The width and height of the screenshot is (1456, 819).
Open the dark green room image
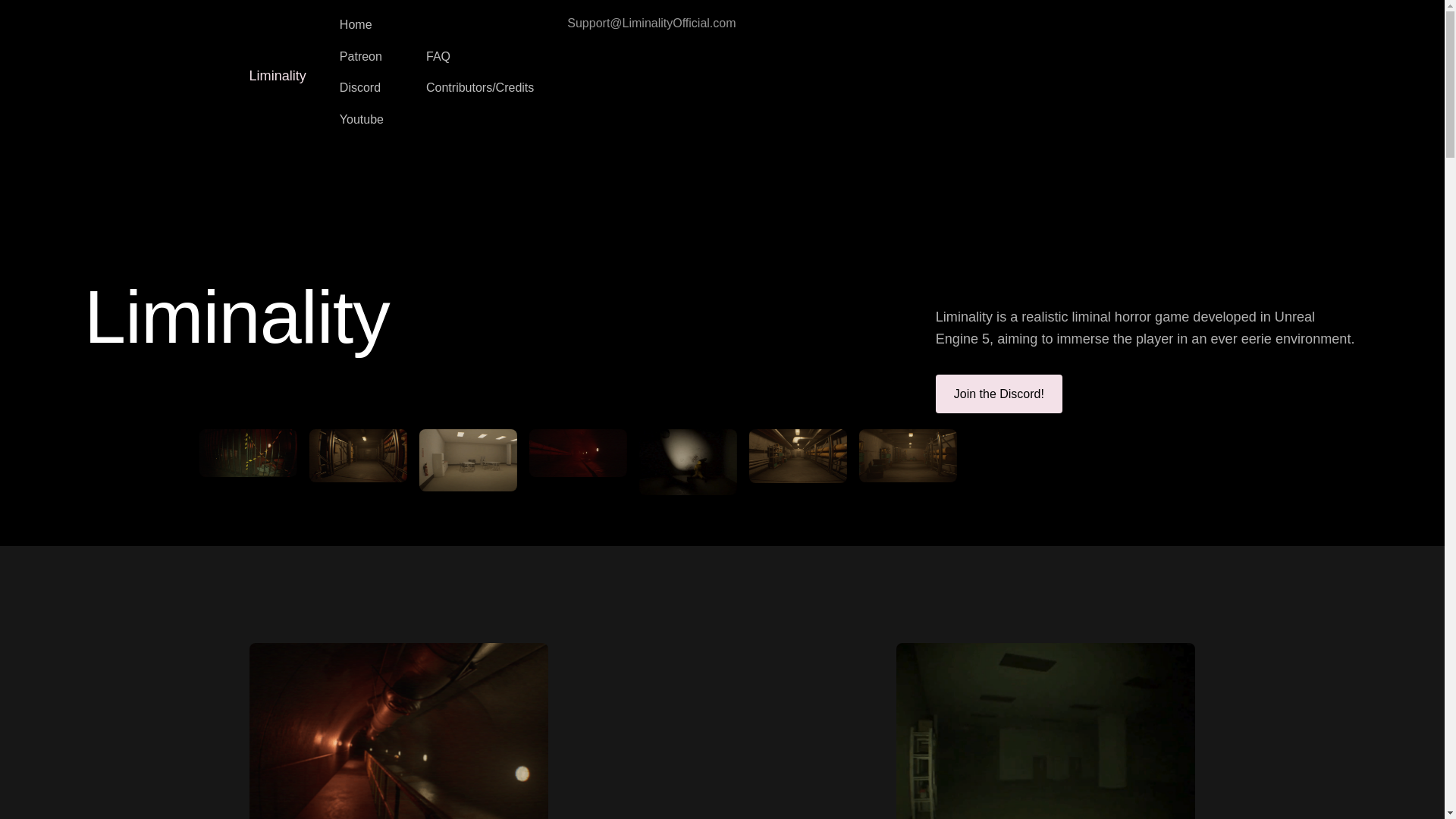(x=1046, y=731)
